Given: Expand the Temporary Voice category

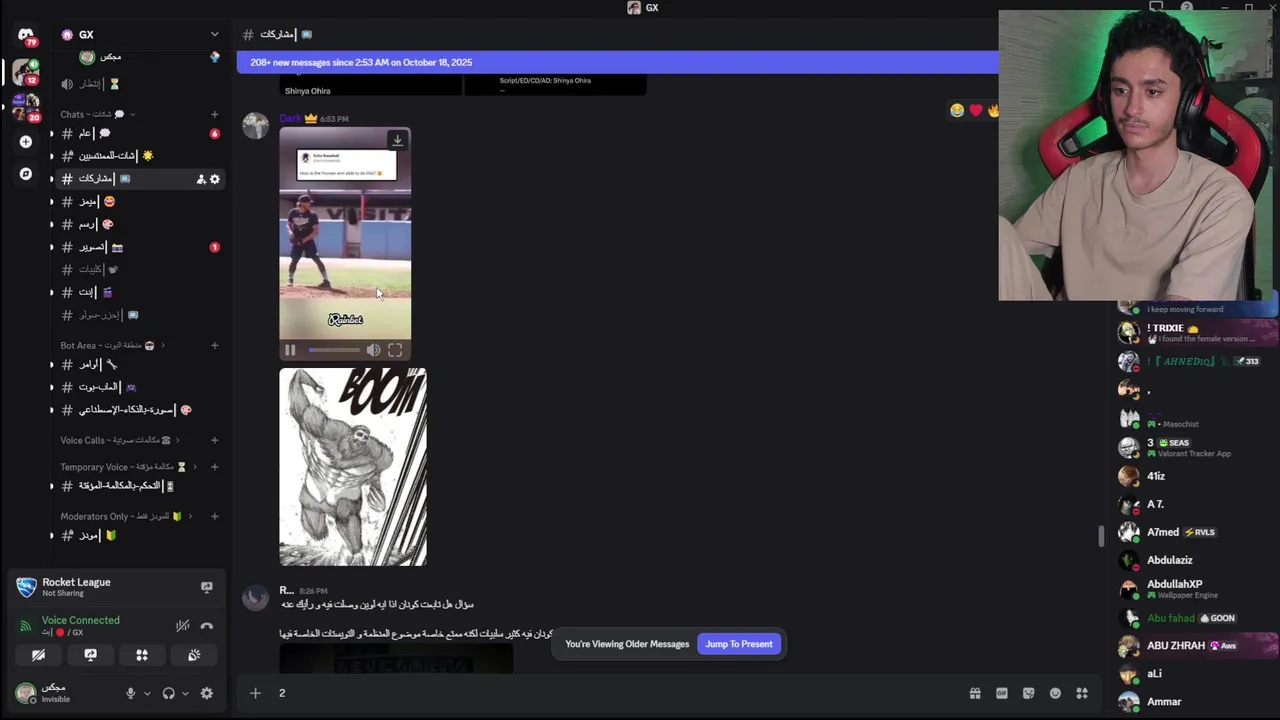Looking at the screenshot, I should 128,467.
